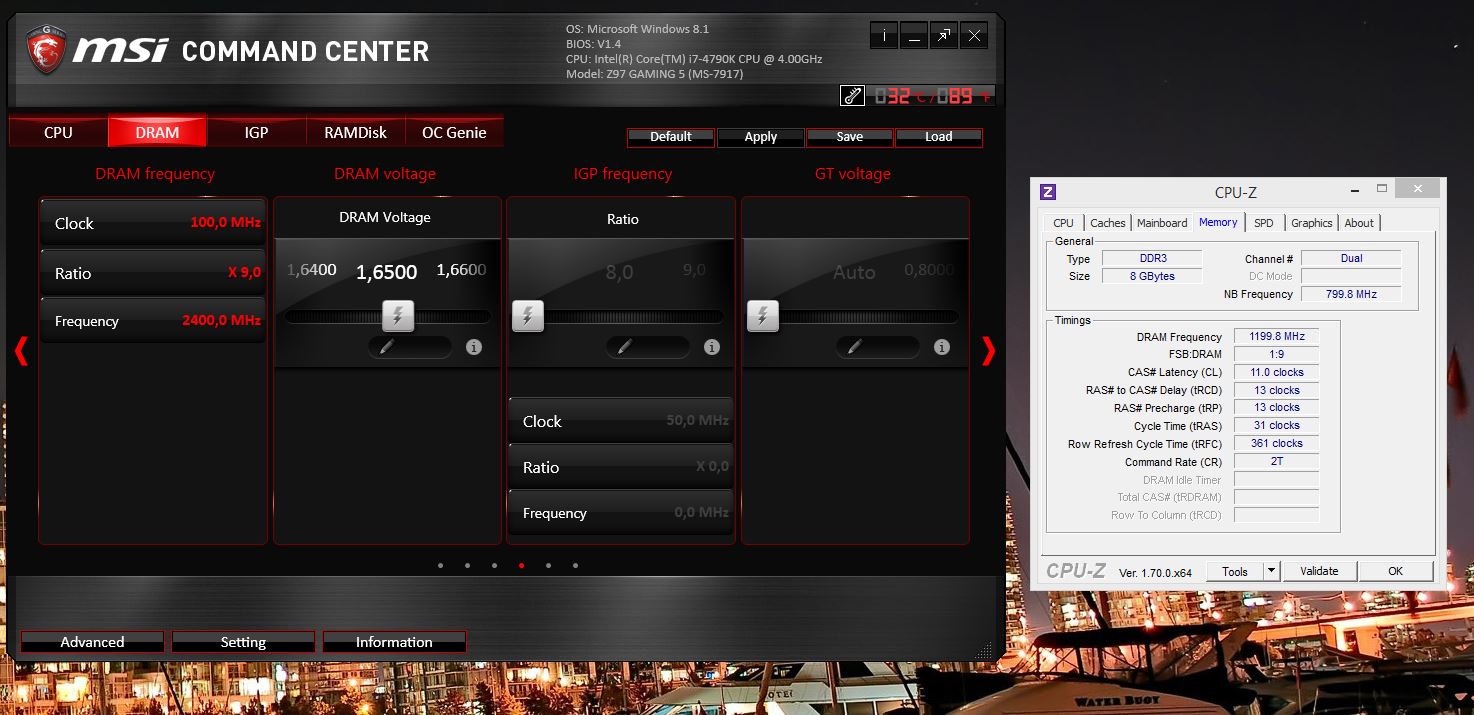Switch to CPU-Z Mainboard tab

[1162, 223]
